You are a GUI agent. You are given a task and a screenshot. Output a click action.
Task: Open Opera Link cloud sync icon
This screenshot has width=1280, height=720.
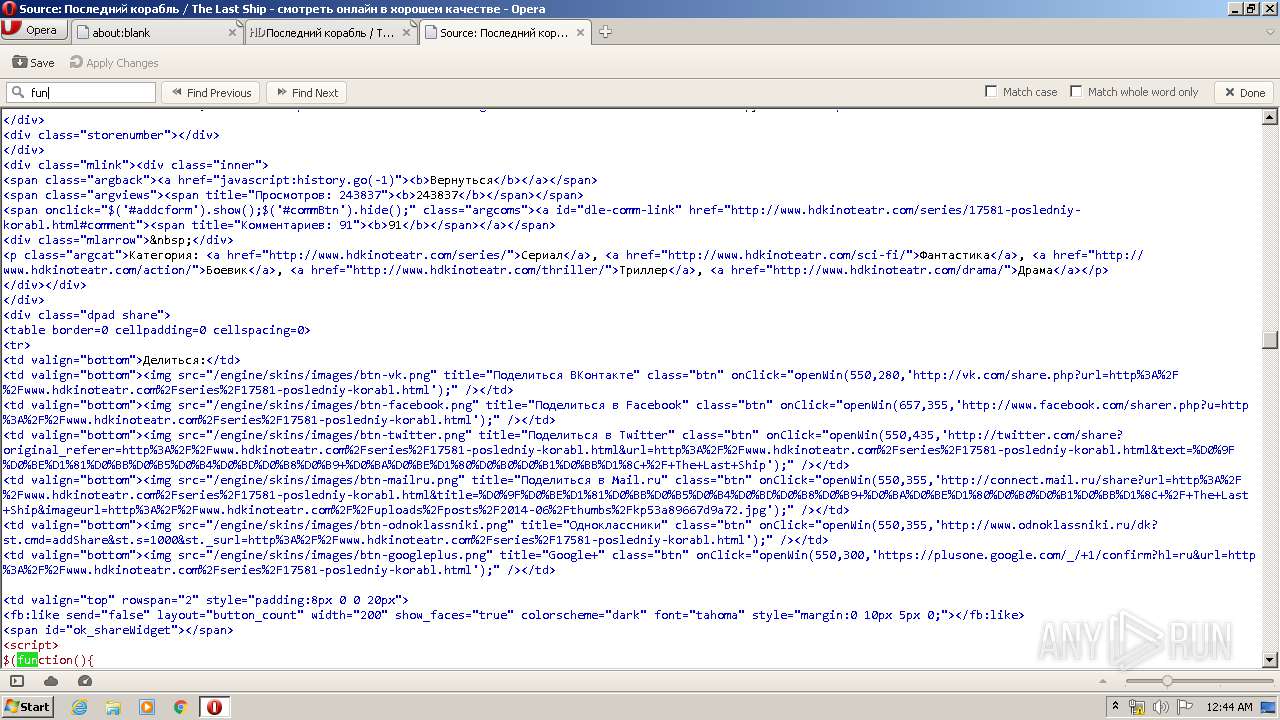click(x=51, y=681)
